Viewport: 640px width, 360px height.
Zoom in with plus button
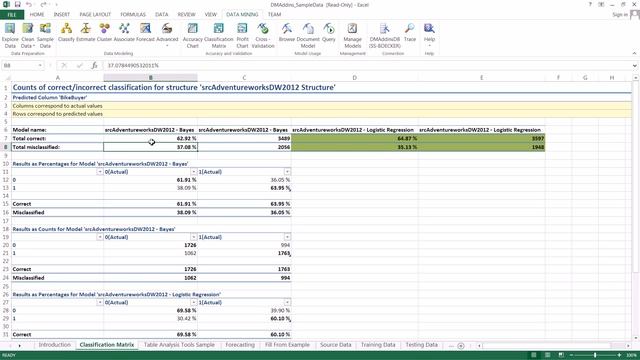click(x=619, y=355)
